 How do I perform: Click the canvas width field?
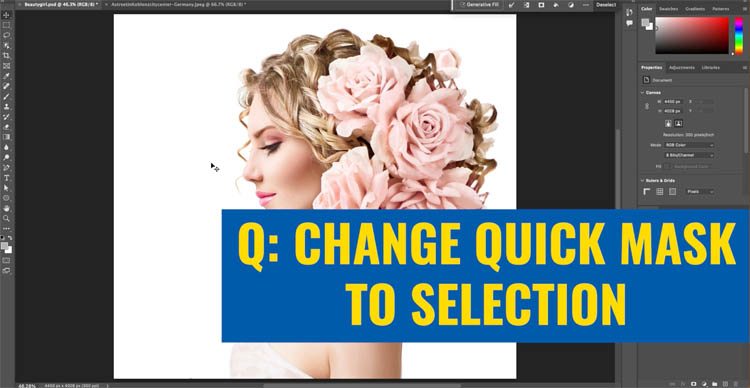coord(674,101)
